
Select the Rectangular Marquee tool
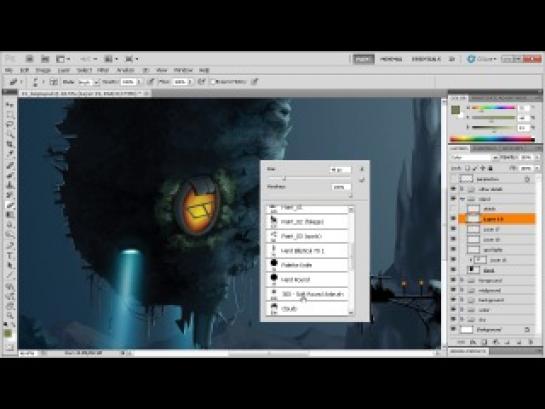9,114
